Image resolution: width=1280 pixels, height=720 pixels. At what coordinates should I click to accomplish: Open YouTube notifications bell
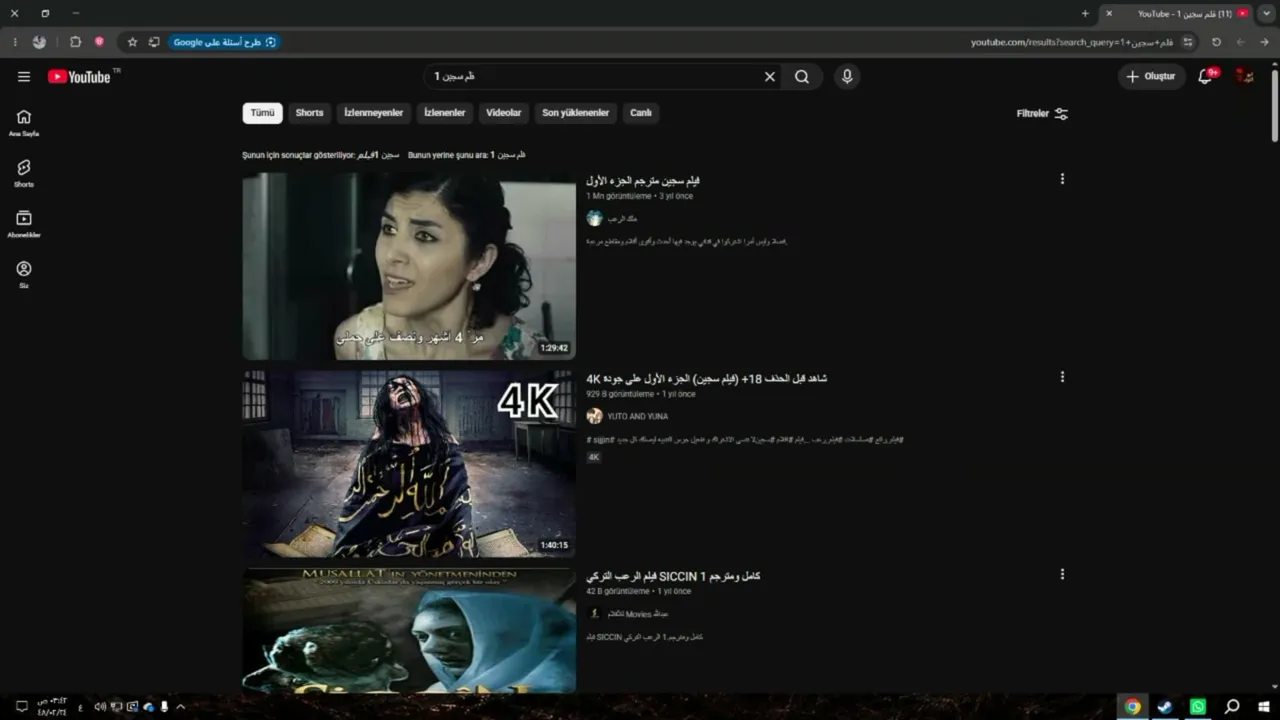pos(1206,77)
